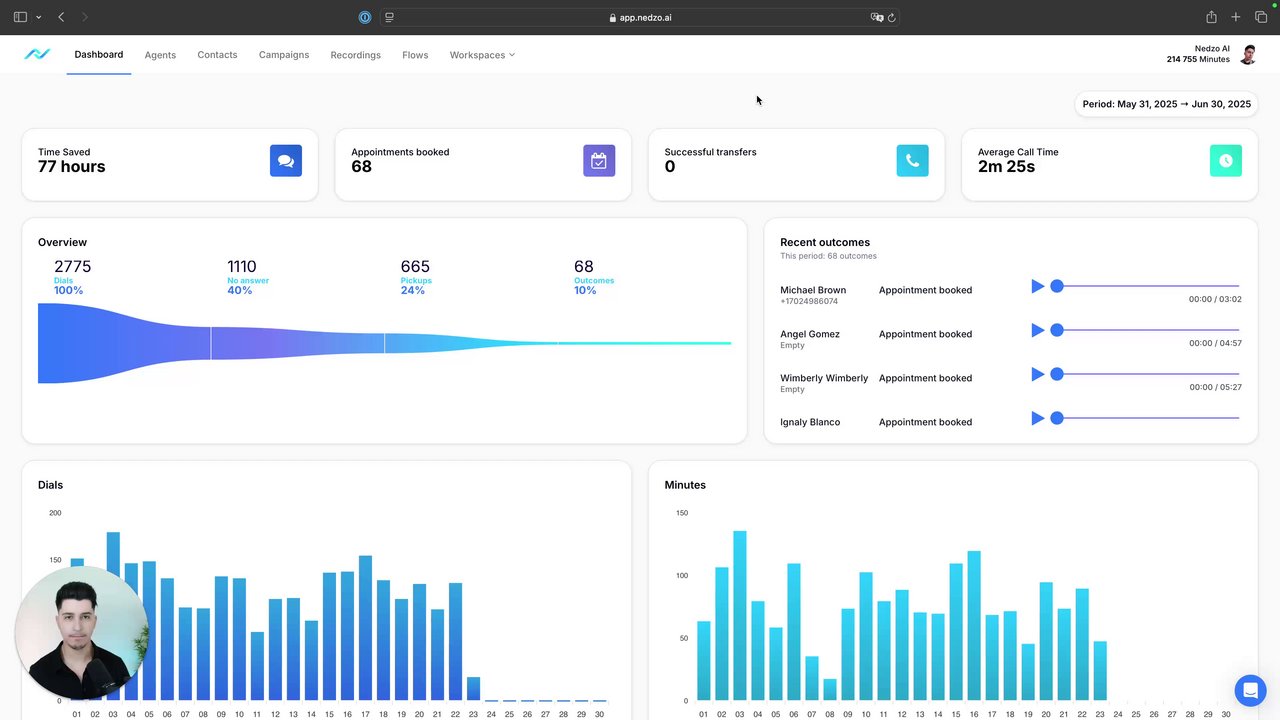Reload the current page
The height and width of the screenshot is (720, 1280).
(x=891, y=17)
